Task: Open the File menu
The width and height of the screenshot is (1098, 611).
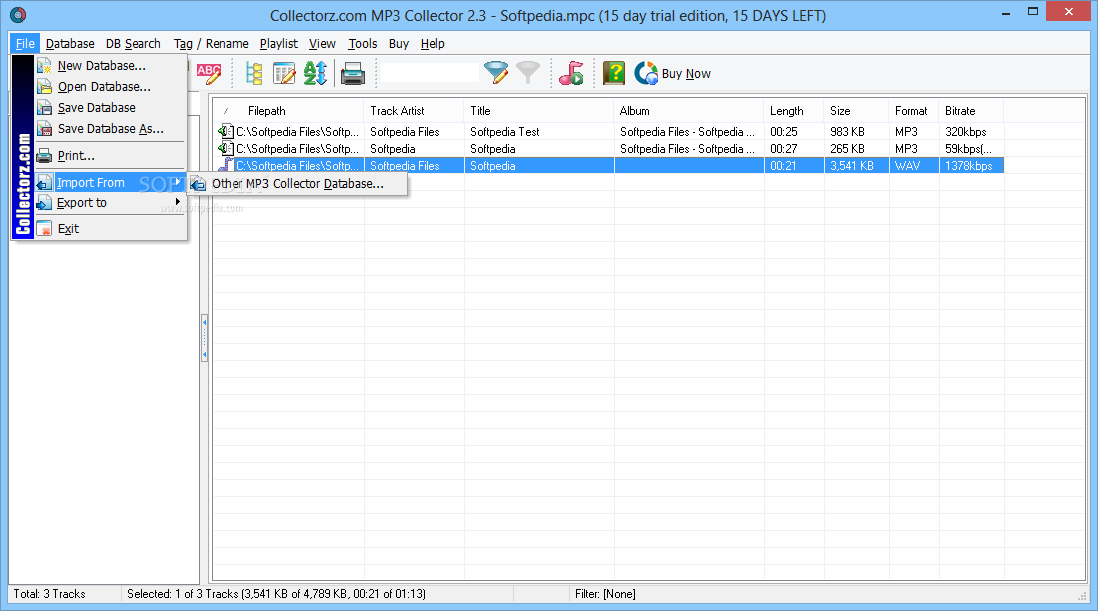Action: point(25,43)
